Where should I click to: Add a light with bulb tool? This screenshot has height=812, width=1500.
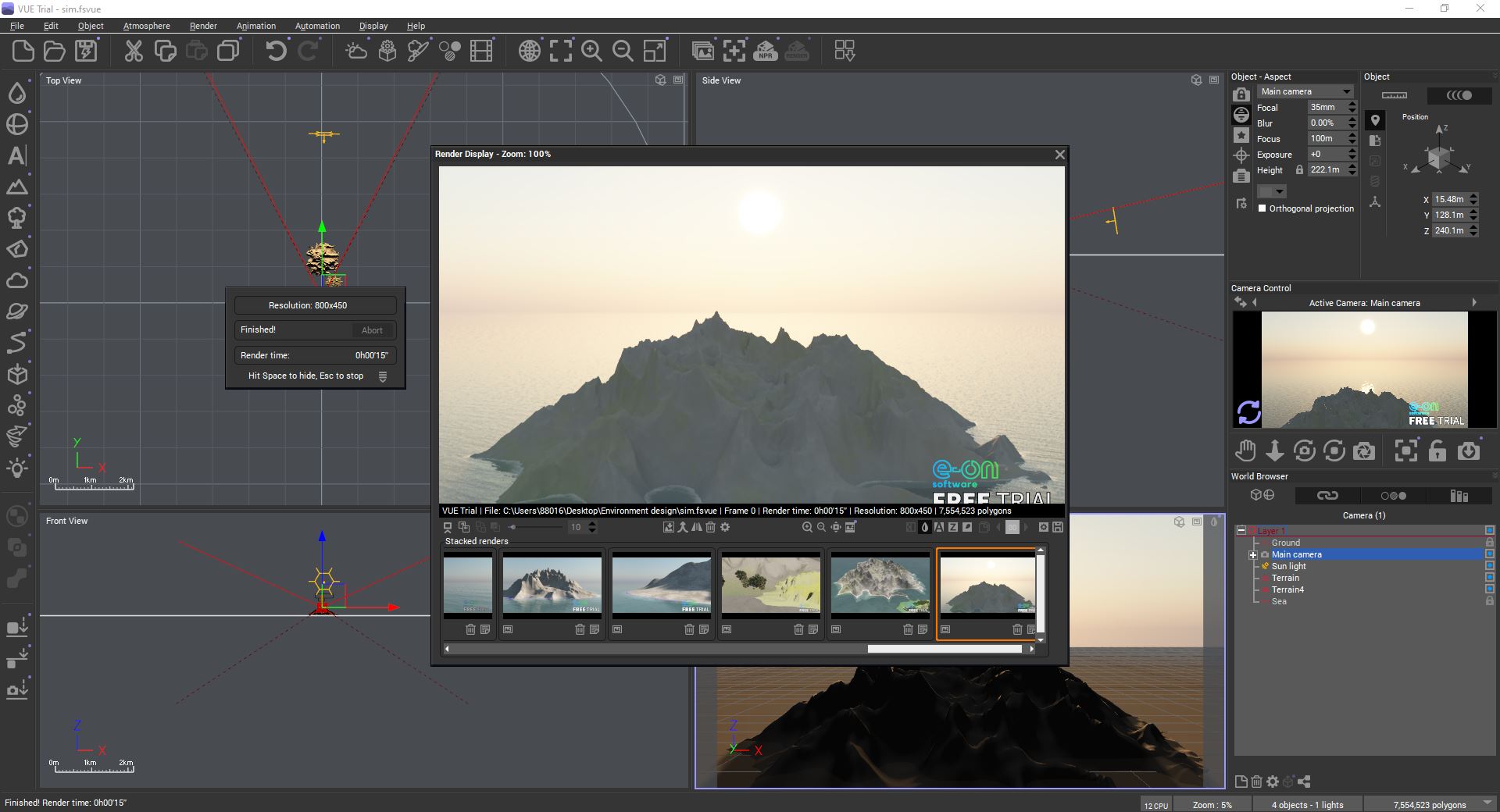(17, 468)
